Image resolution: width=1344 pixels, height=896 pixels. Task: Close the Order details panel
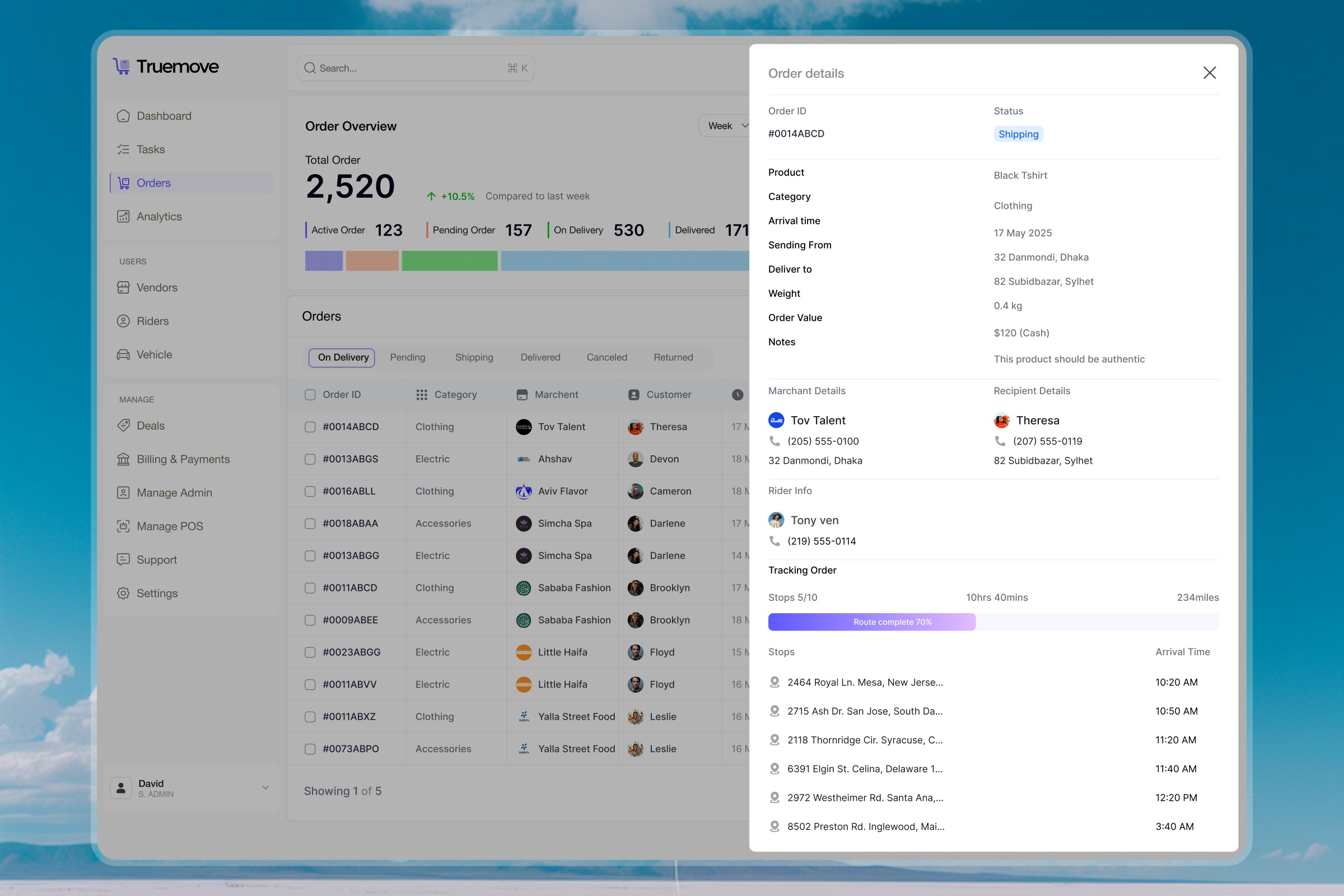click(1209, 73)
